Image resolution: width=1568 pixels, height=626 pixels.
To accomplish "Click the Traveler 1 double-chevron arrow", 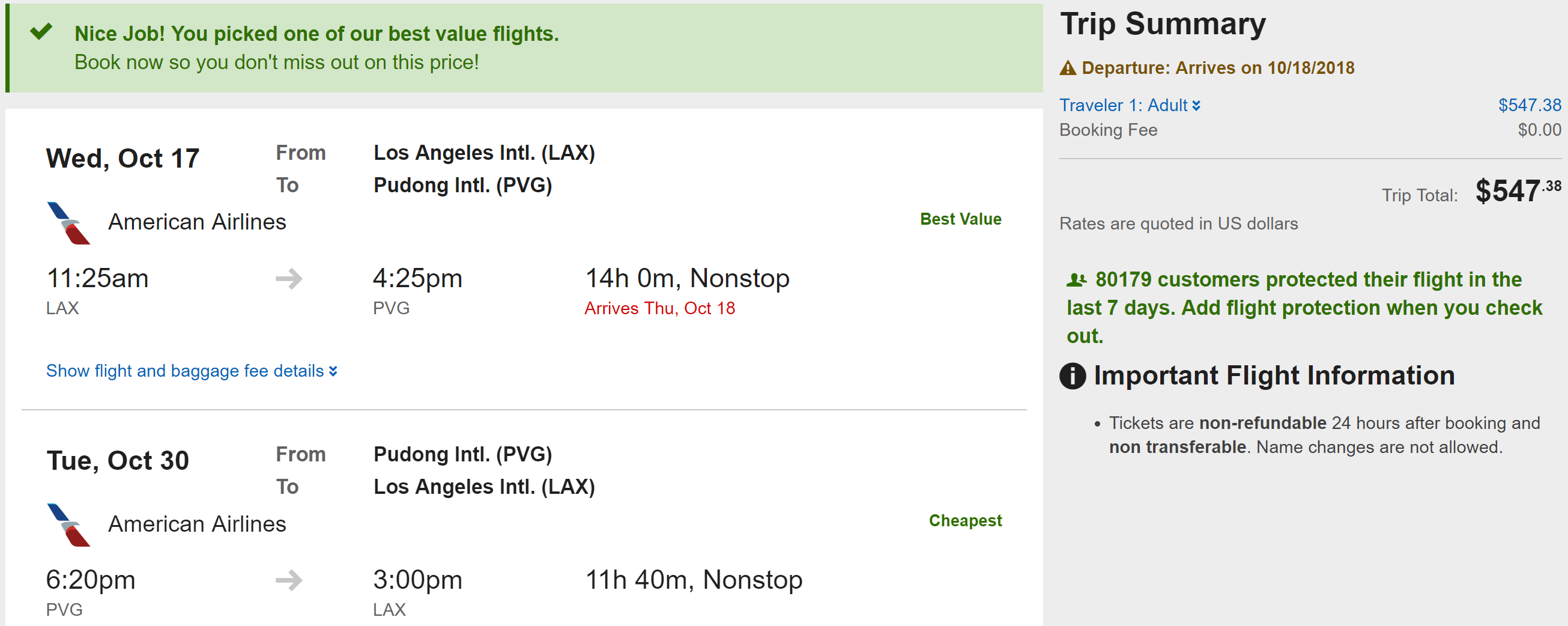I will tap(1196, 106).
